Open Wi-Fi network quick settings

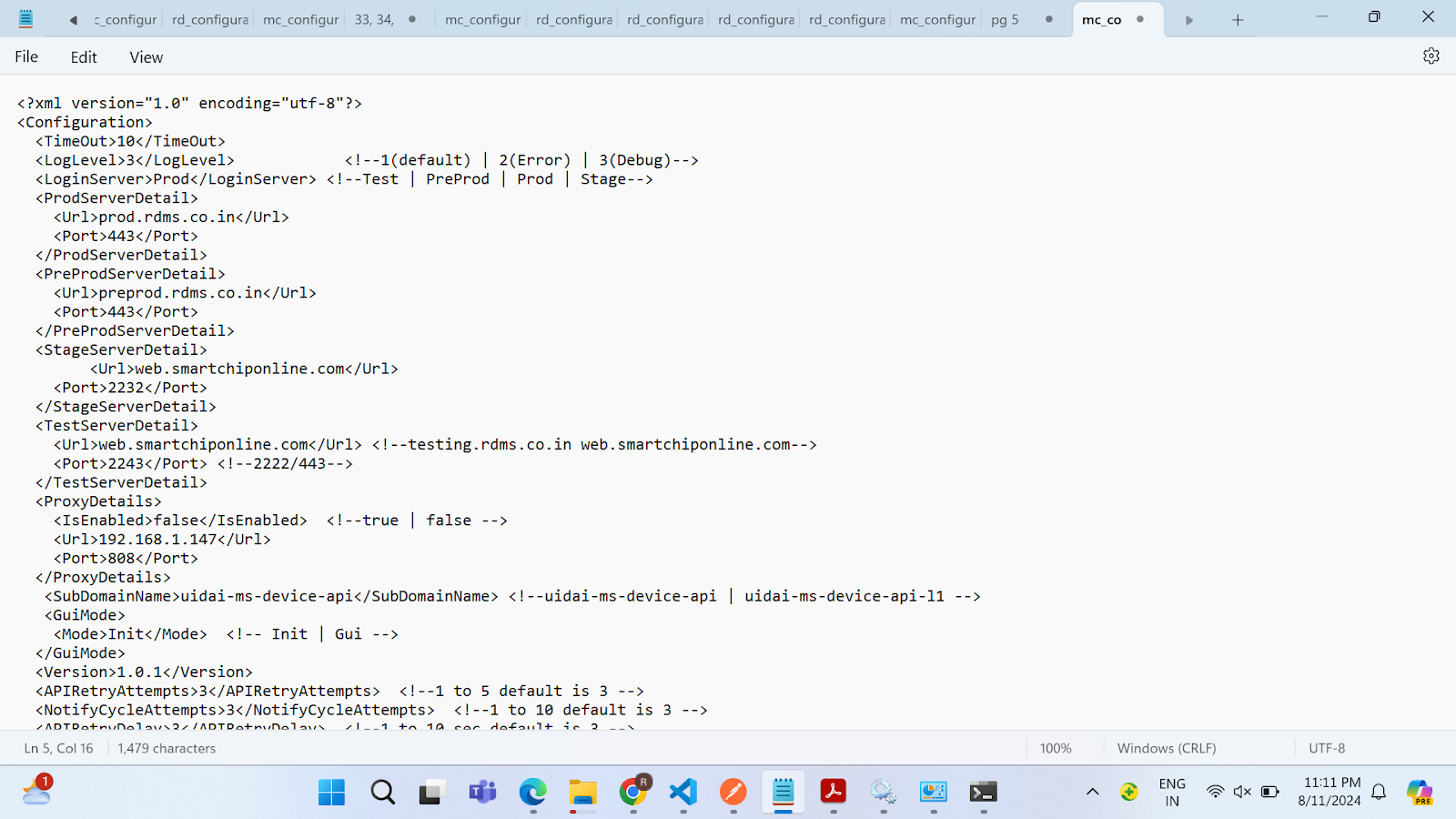pos(1215,792)
